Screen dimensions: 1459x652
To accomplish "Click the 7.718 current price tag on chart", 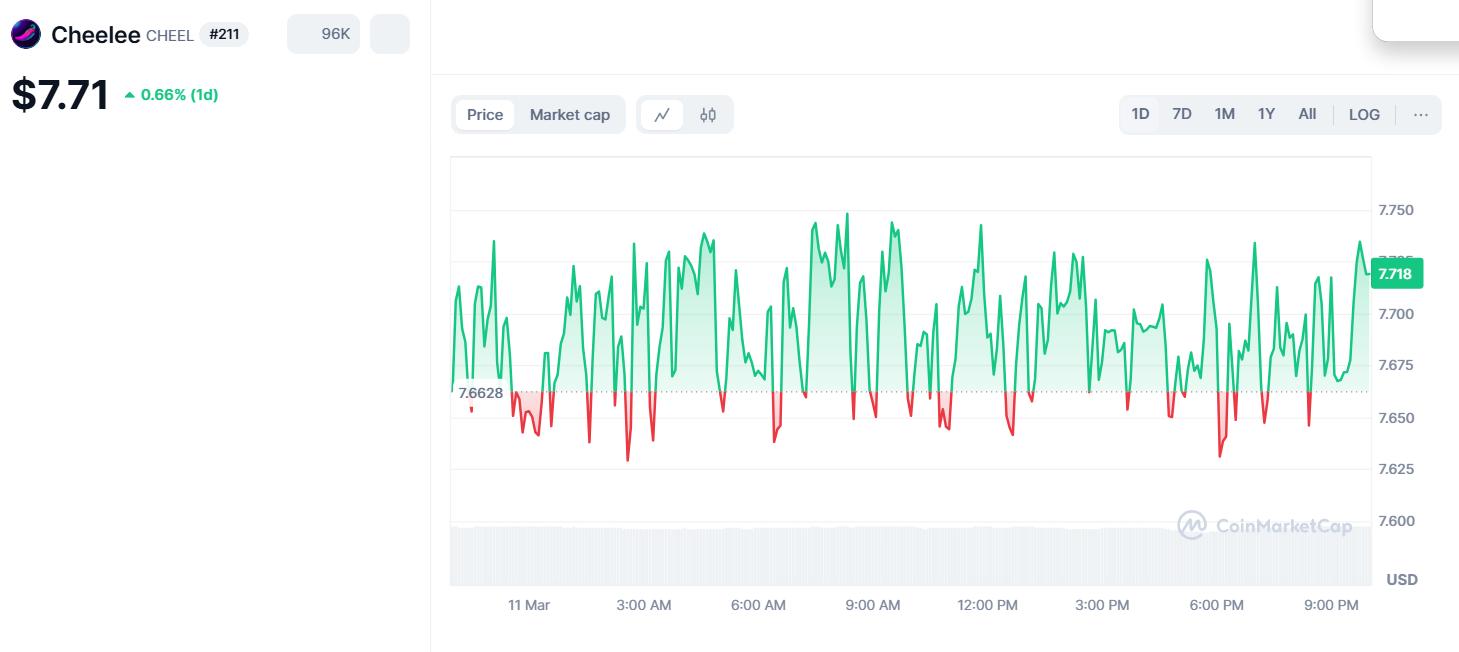I will pyautogui.click(x=1395, y=273).
